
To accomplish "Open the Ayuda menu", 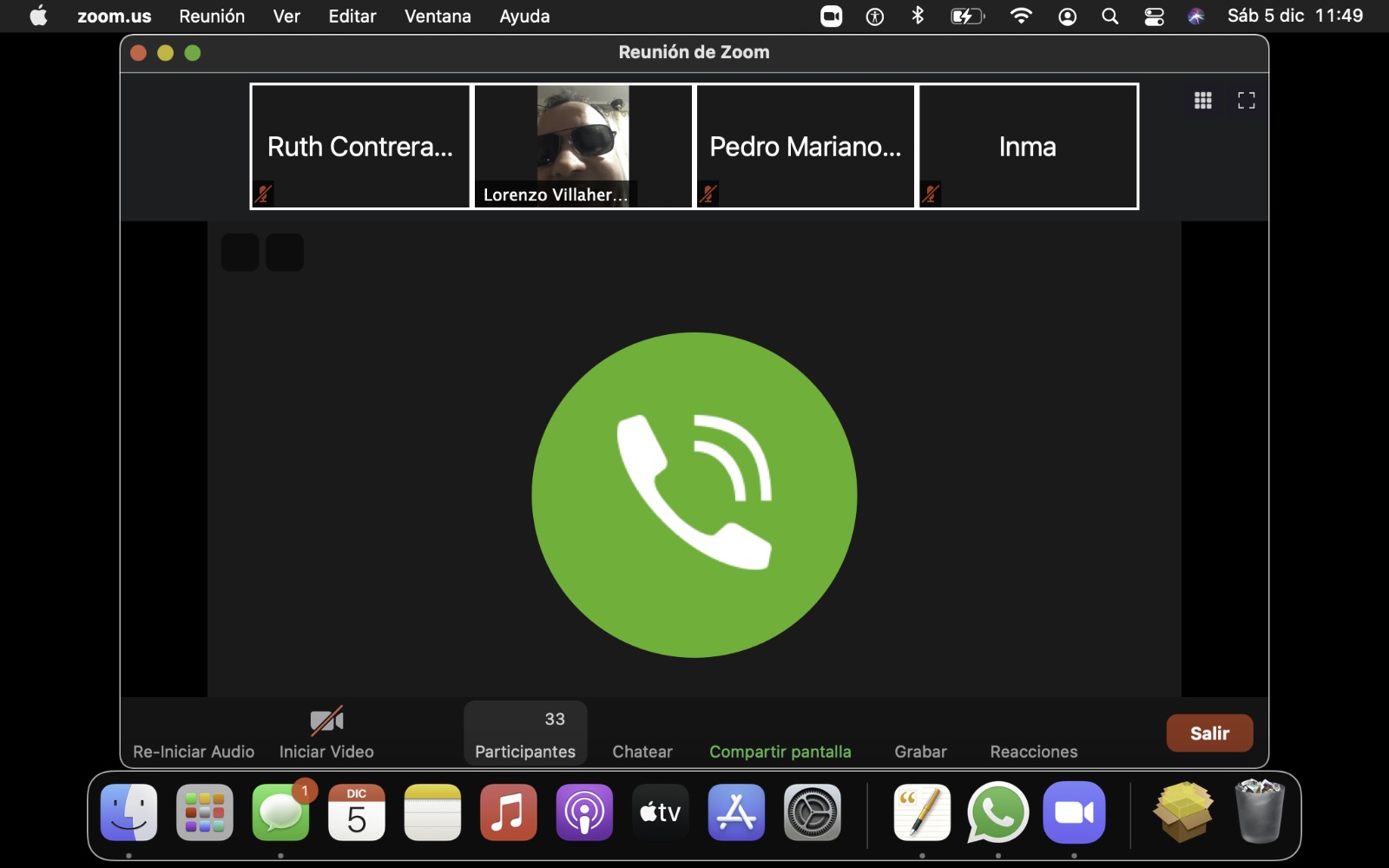I will click(524, 16).
